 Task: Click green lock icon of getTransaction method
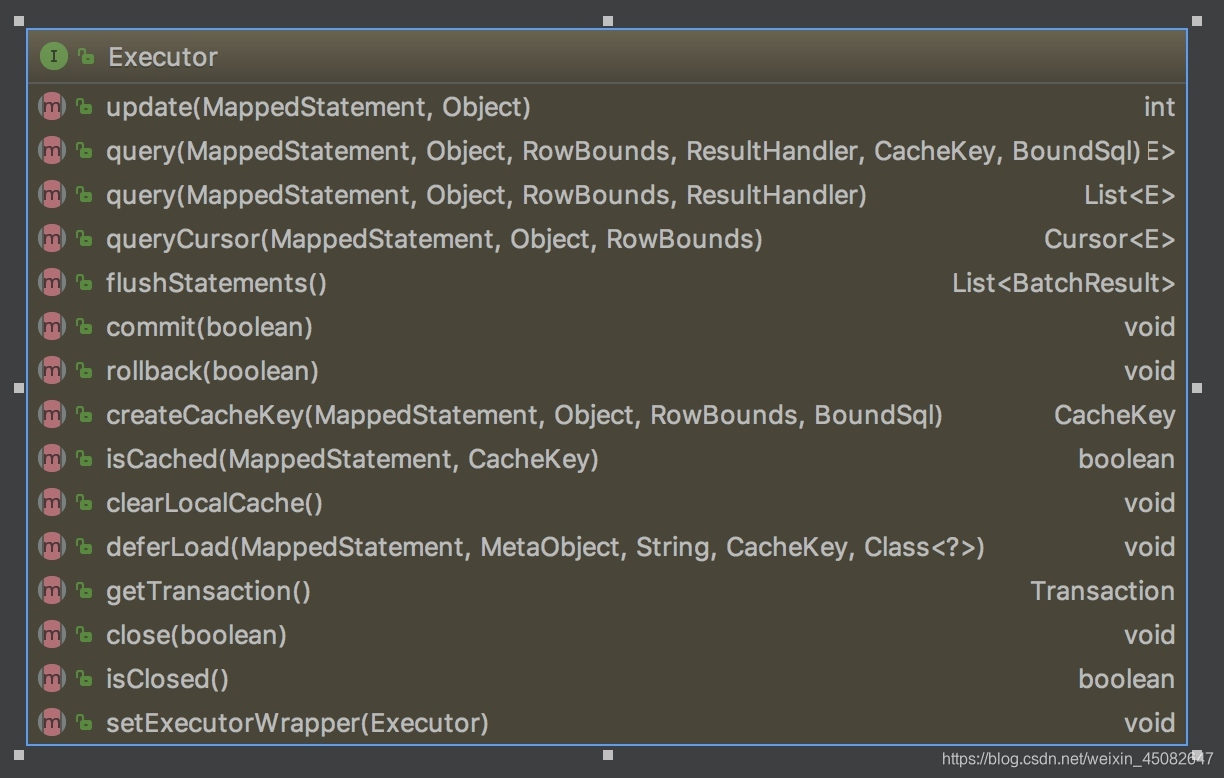(x=85, y=591)
